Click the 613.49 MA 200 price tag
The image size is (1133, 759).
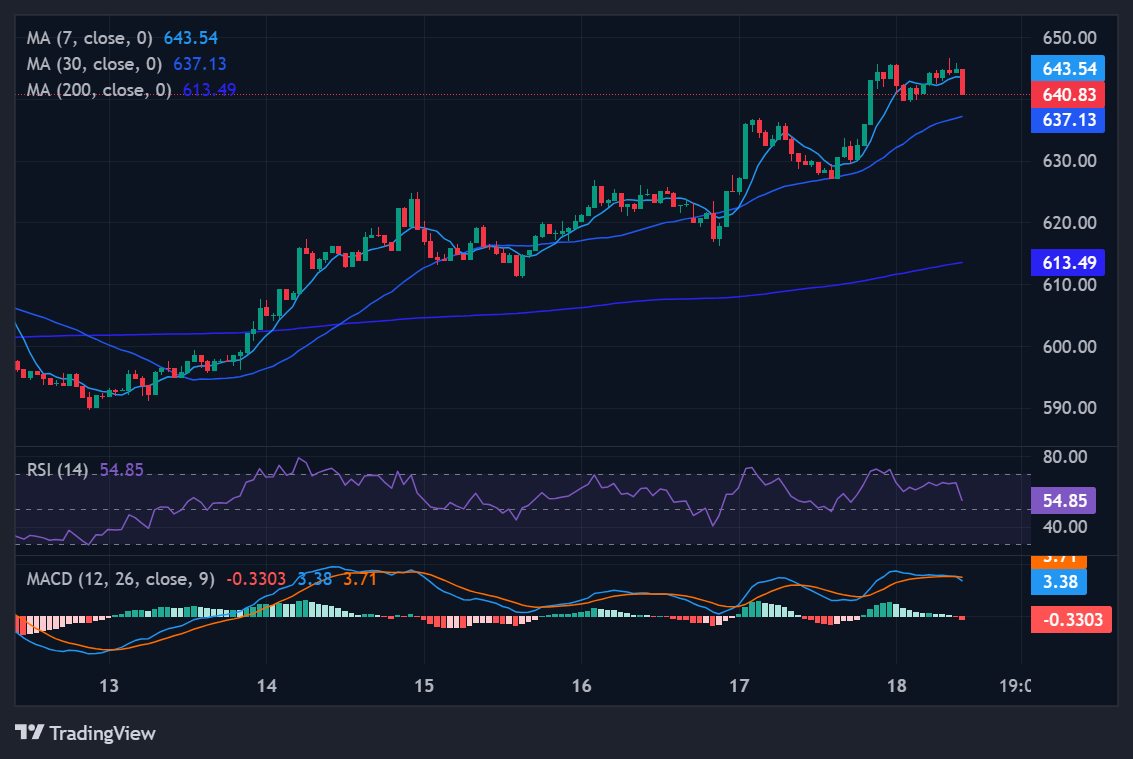coord(1067,262)
